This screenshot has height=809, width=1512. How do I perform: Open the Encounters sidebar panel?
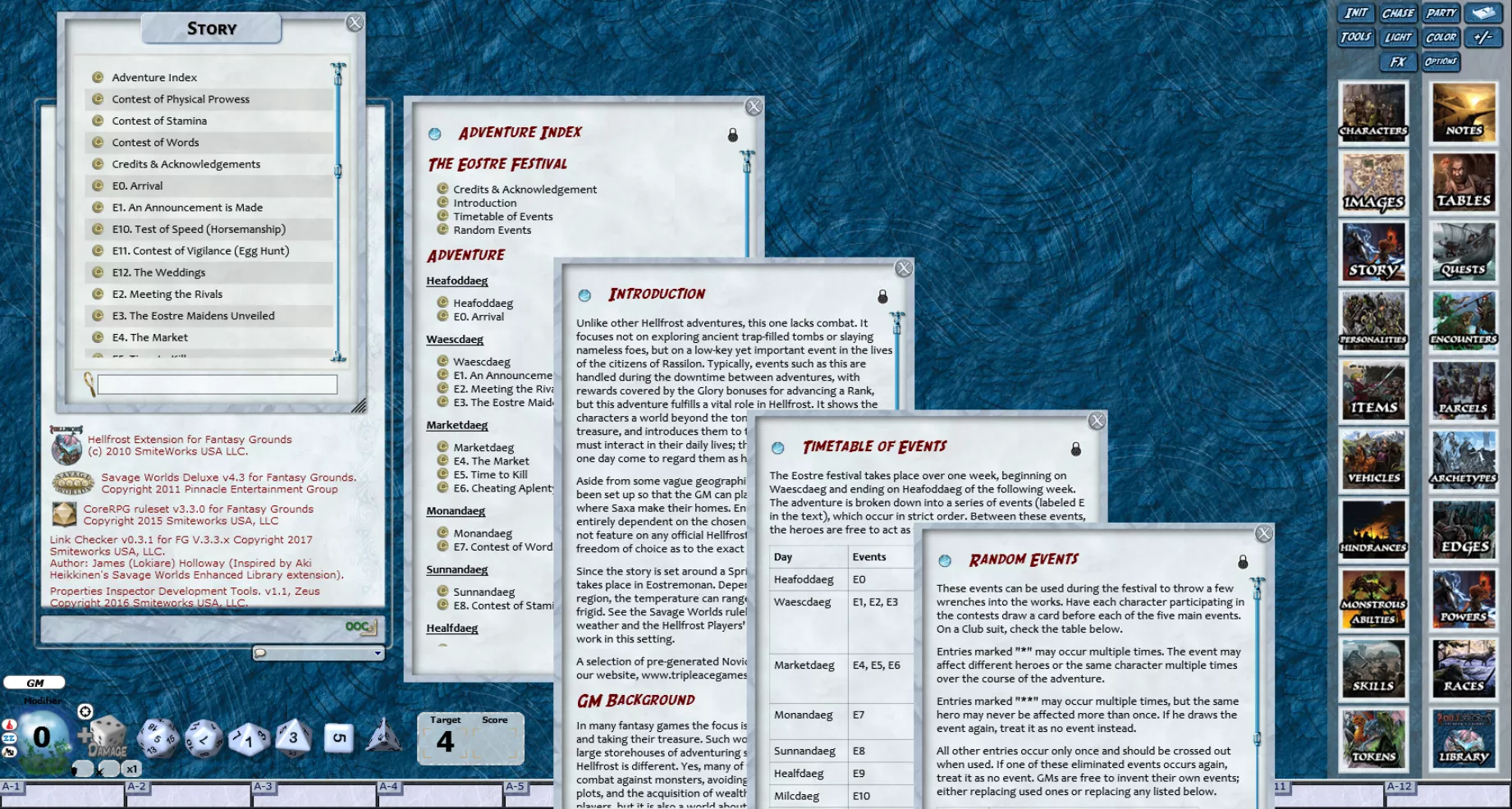(x=1464, y=322)
